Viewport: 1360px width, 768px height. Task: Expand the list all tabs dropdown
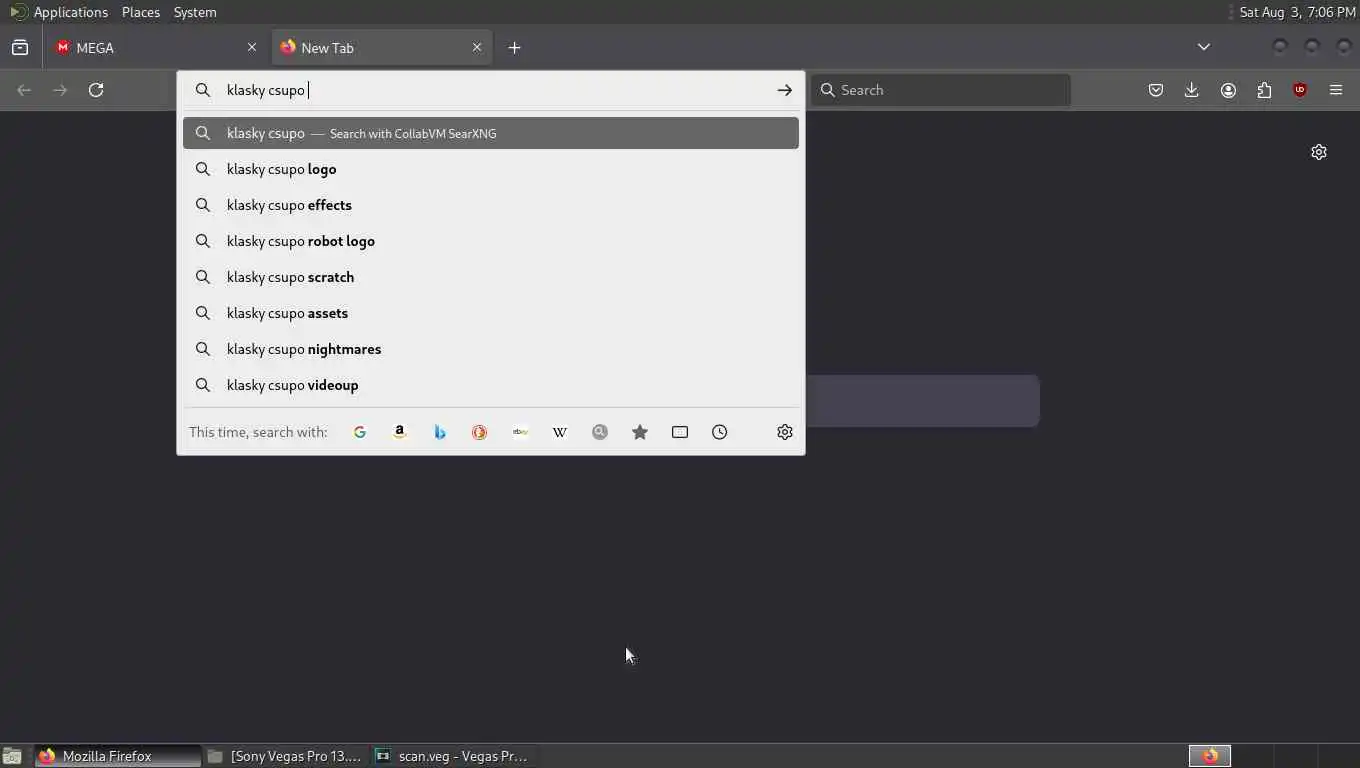pyautogui.click(x=1204, y=47)
